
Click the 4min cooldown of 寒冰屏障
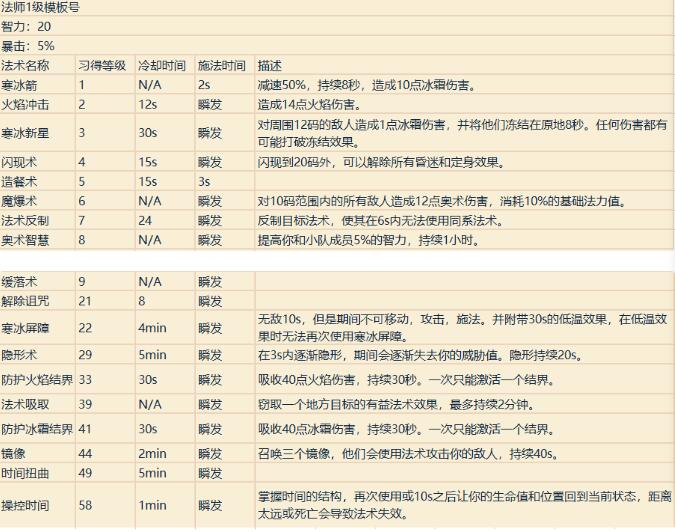click(x=152, y=328)
